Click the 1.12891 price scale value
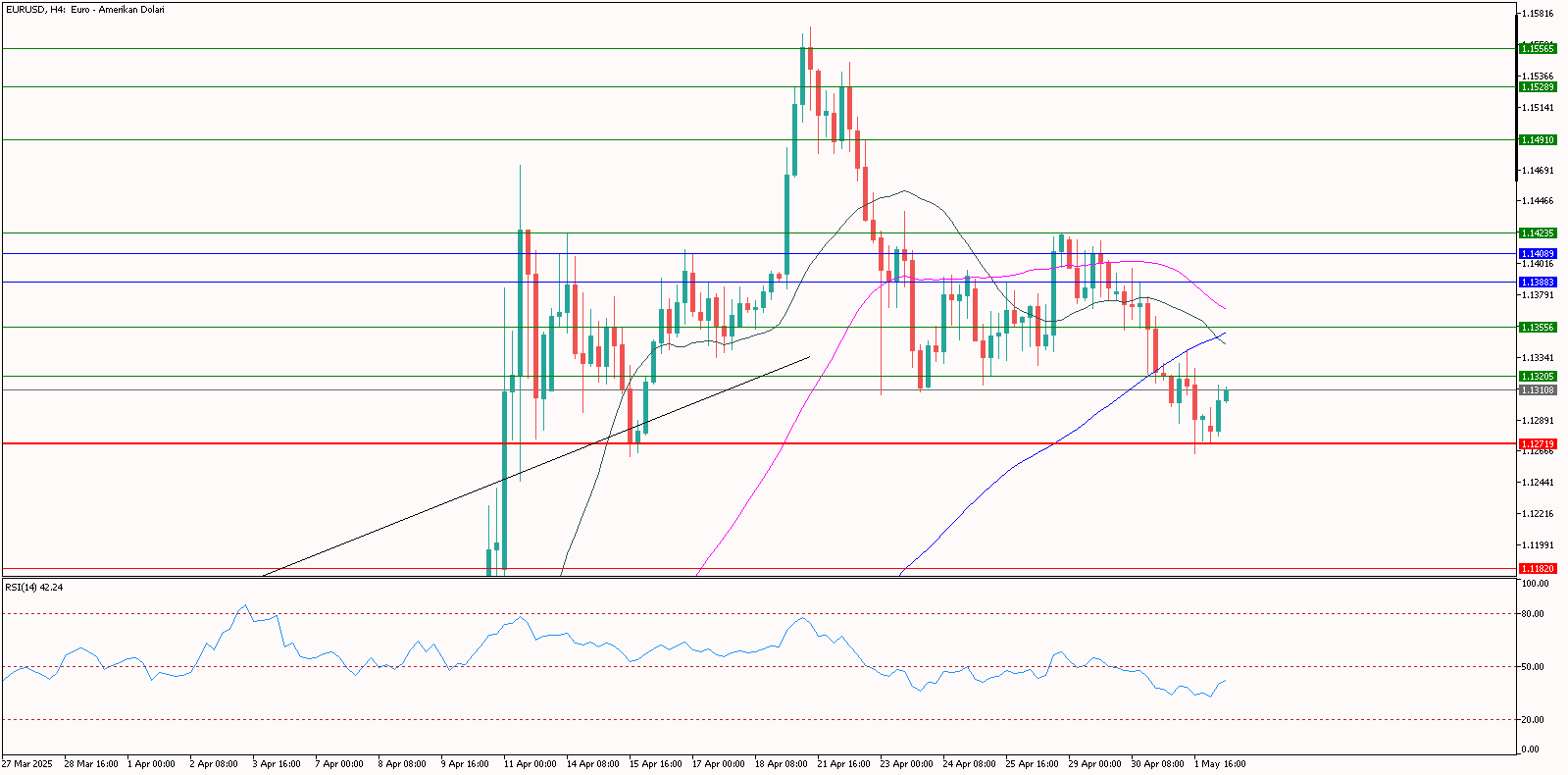 (1538, 420)
